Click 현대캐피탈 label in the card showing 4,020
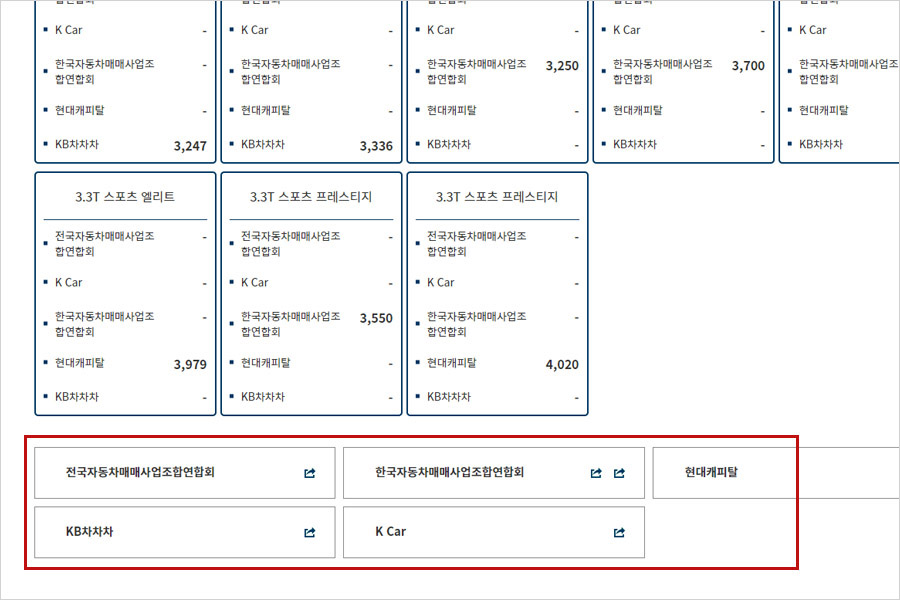 (452, 363)
